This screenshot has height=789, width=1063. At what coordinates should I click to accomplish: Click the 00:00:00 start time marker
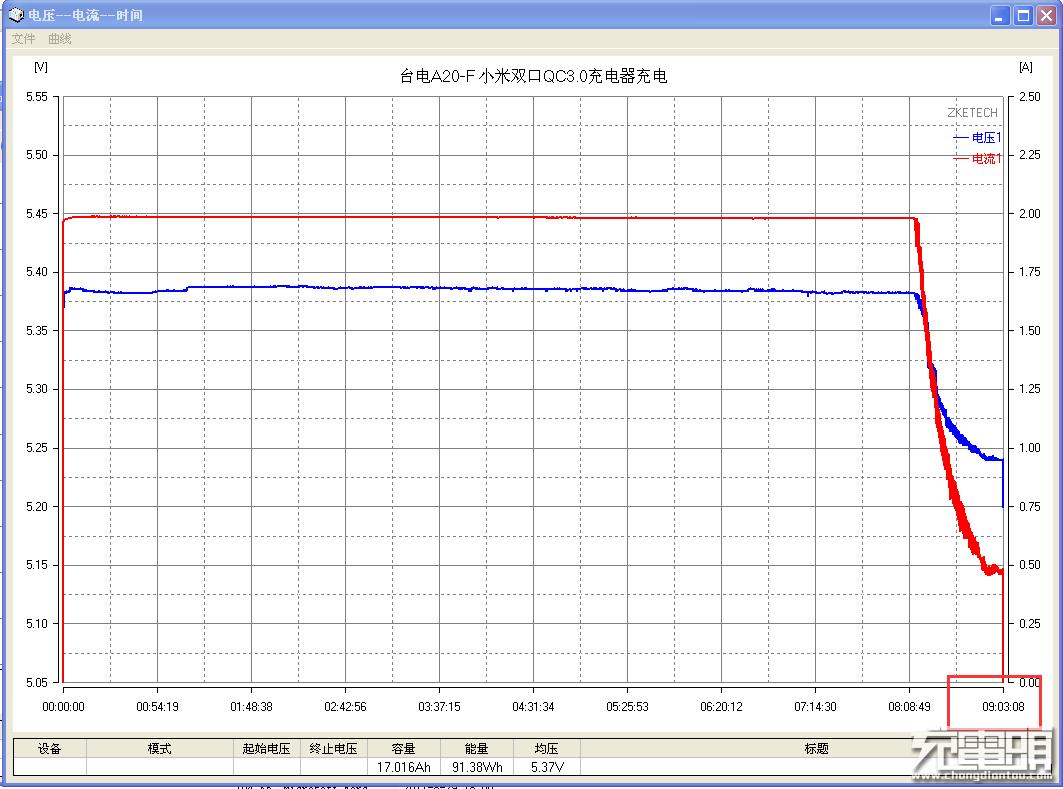pos(63,706)
